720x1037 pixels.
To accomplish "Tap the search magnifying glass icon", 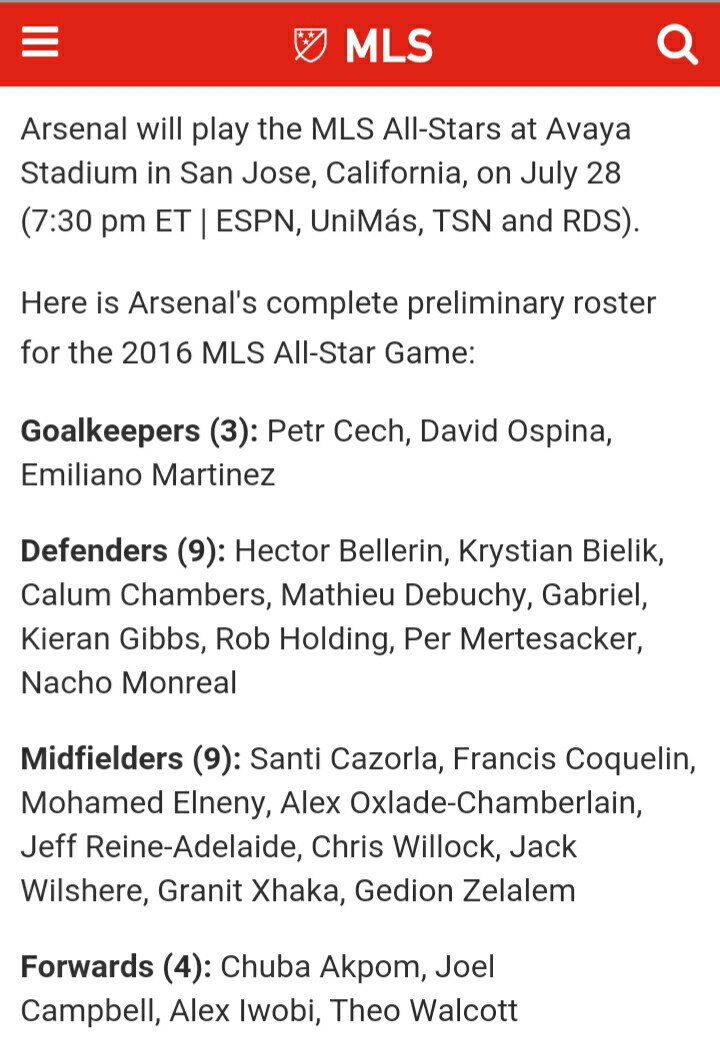I will pyautogui.click(x=677, y=44).
